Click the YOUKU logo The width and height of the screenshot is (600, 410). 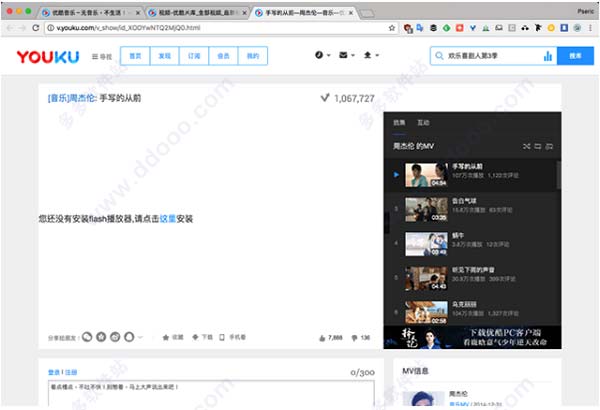click(48, 57)
